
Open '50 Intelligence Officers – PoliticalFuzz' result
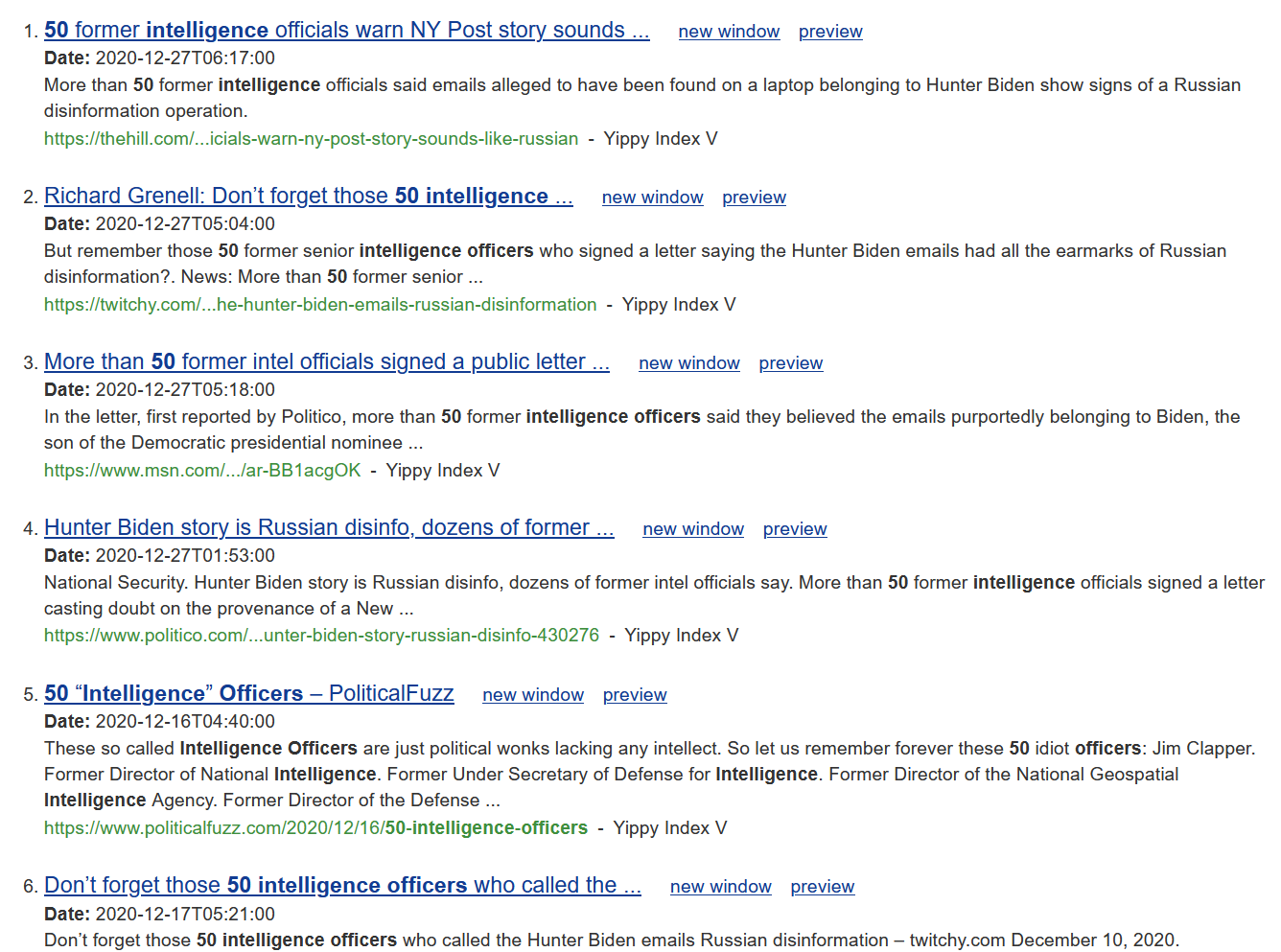[248, 694]
